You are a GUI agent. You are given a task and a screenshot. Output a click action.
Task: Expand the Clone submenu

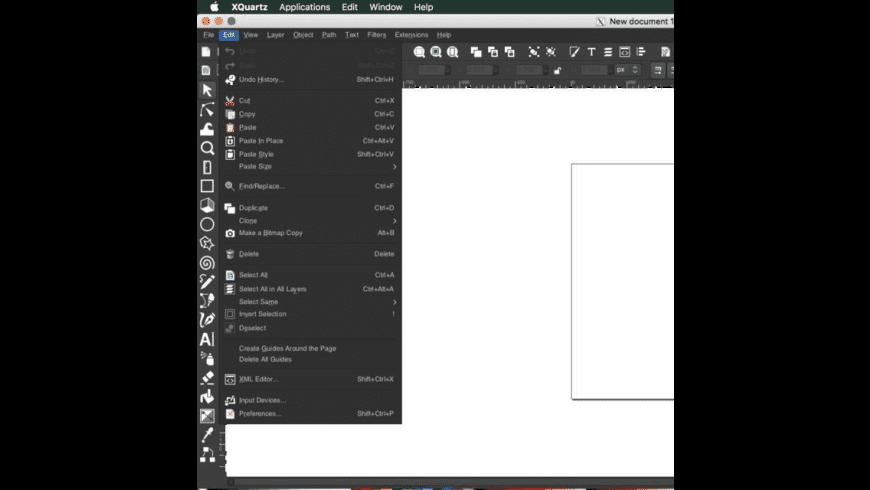(x=310, y=220)
